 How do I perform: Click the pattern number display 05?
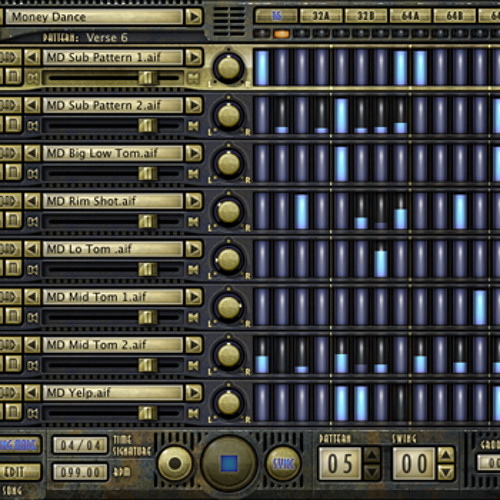(340, 464)
